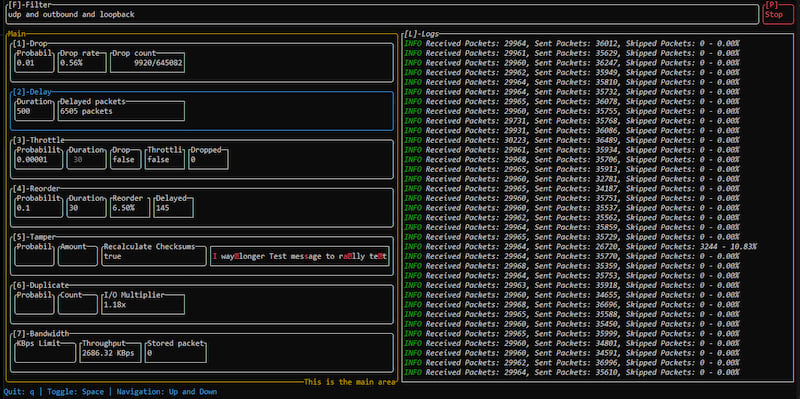Select log line with Sent Packets 36696
The width and height of the screenshot is (800, 399).
[571, 305]
